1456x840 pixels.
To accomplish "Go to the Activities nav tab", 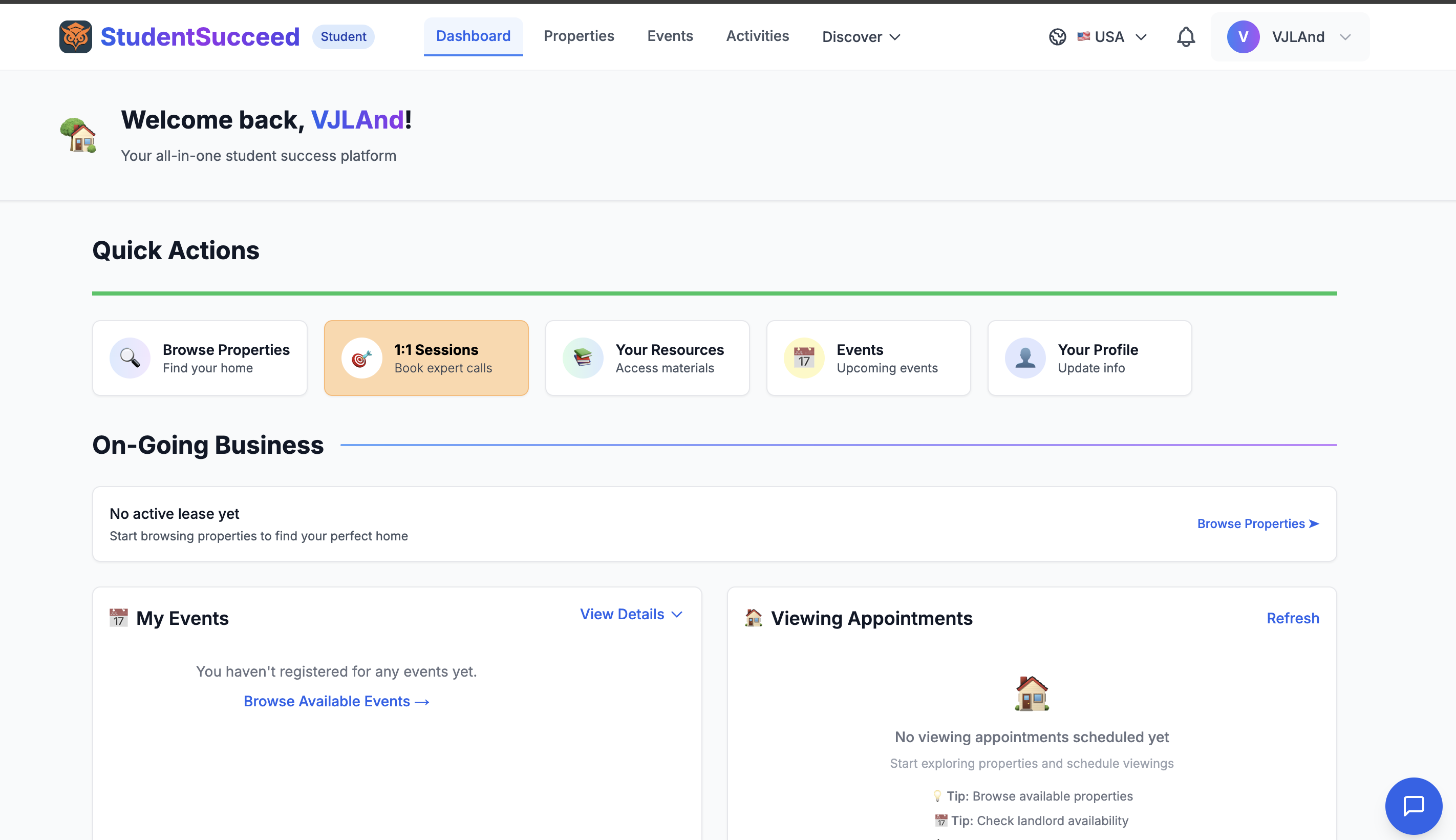I will point(757,36).
